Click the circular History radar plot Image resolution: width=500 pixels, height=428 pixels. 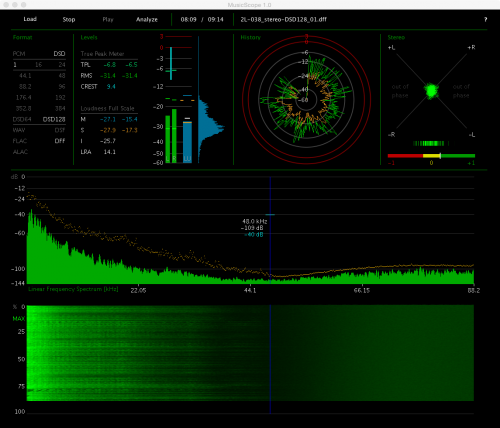click(306, 99)
